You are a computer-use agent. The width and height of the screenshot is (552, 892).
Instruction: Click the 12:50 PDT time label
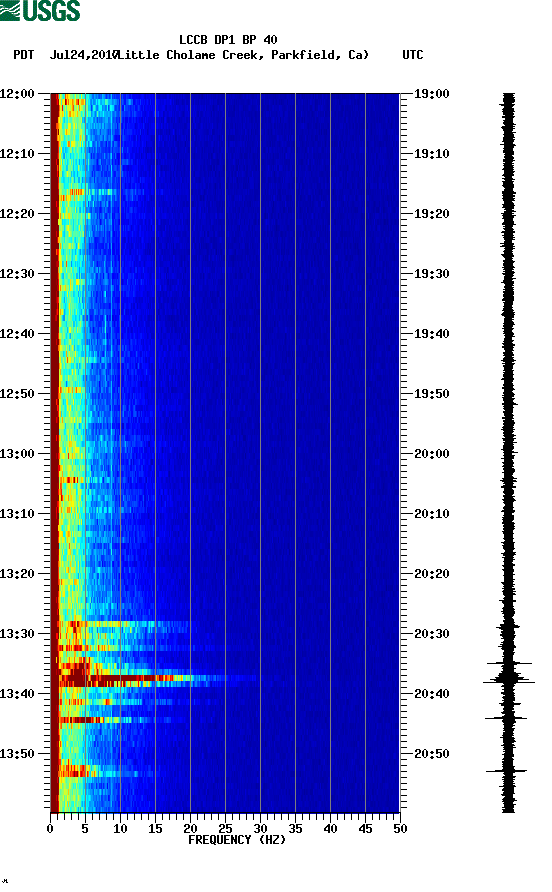point(18,394)
